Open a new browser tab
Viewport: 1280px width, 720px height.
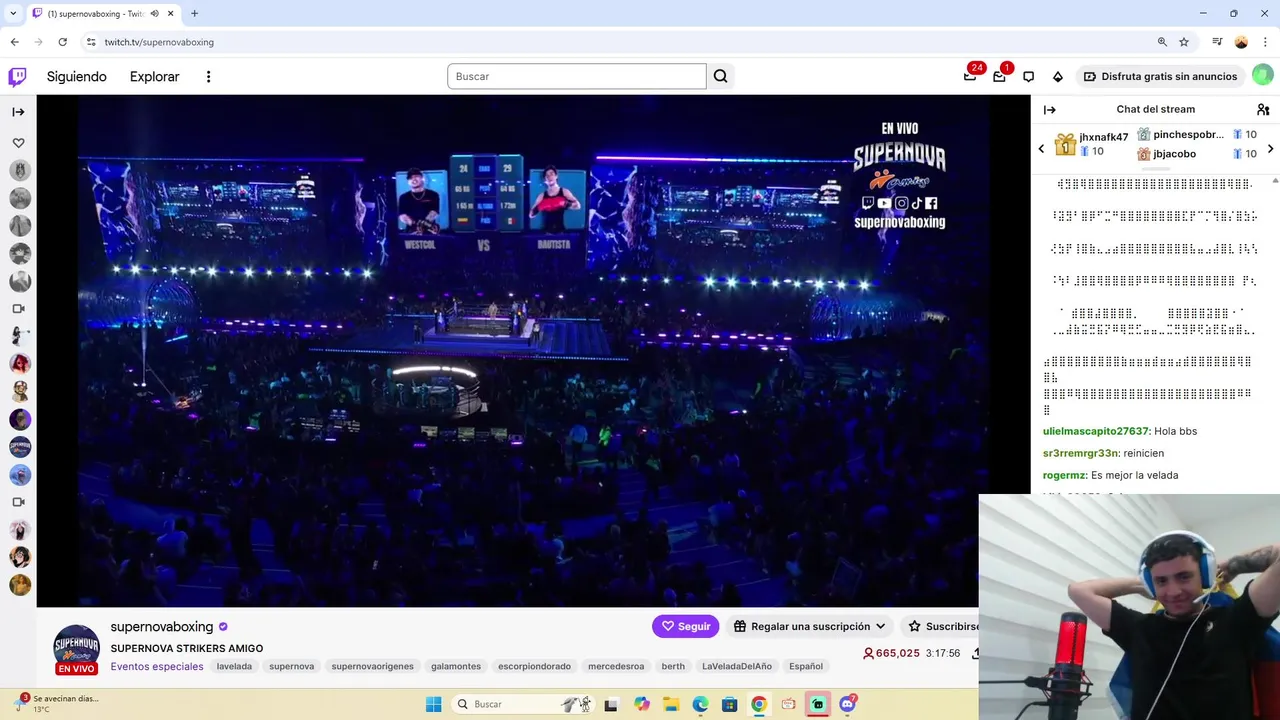194,14
